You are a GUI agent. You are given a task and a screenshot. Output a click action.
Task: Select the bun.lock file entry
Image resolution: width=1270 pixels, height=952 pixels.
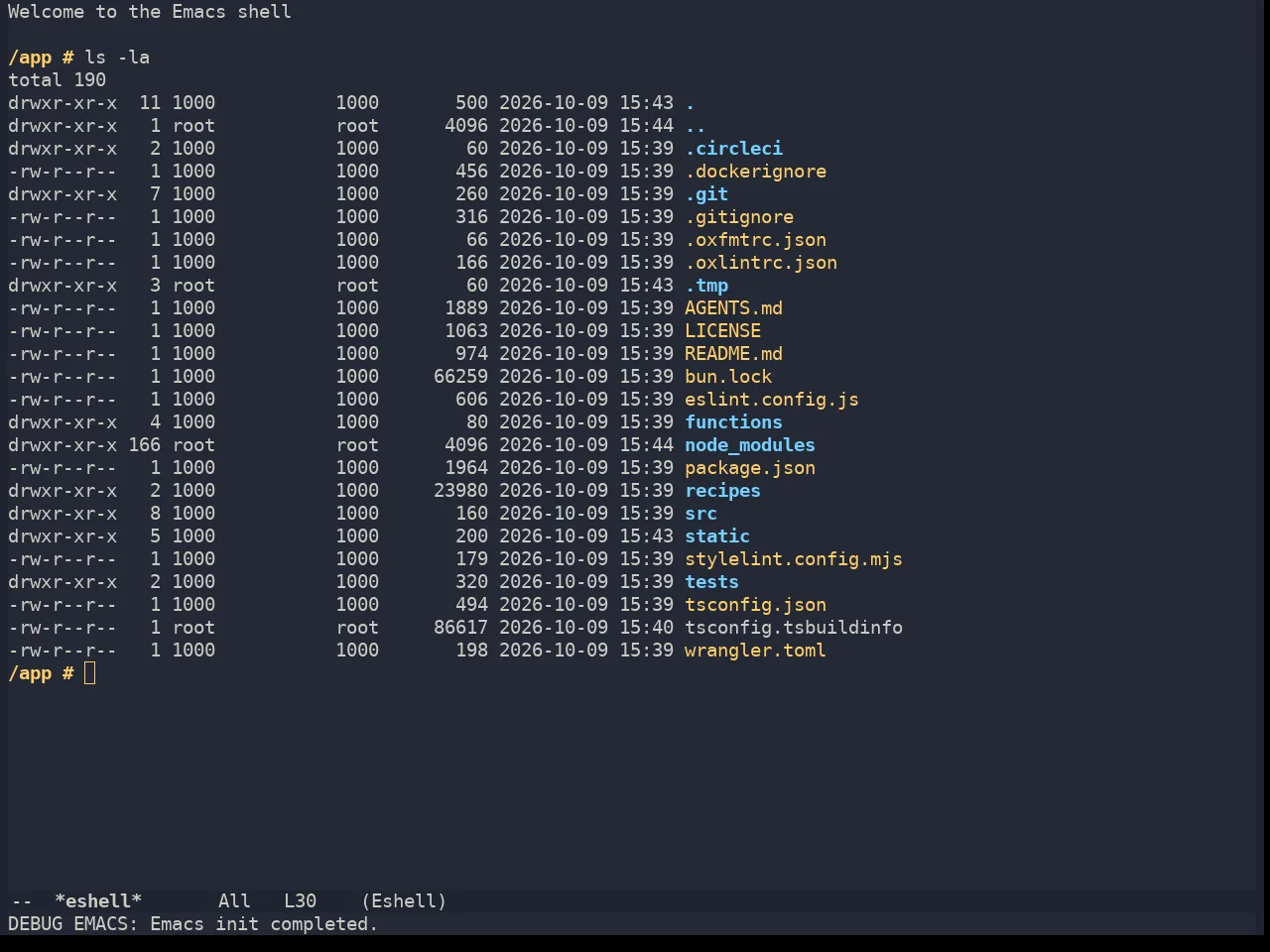pyautogui.click(x=728, y=377)
